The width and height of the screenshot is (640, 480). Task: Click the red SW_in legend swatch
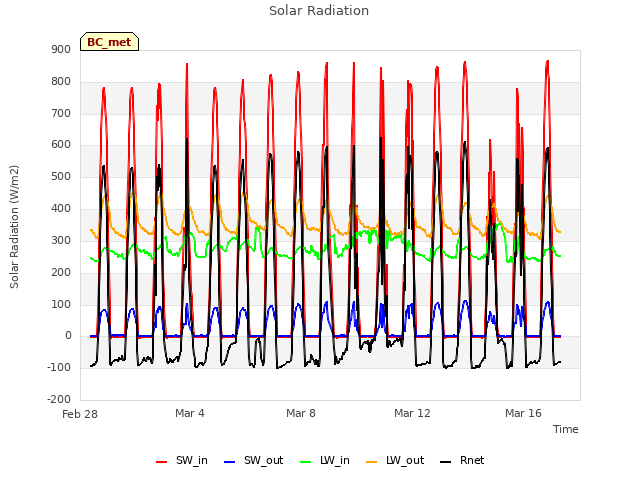pyautogui.click(x=162, y=462)
